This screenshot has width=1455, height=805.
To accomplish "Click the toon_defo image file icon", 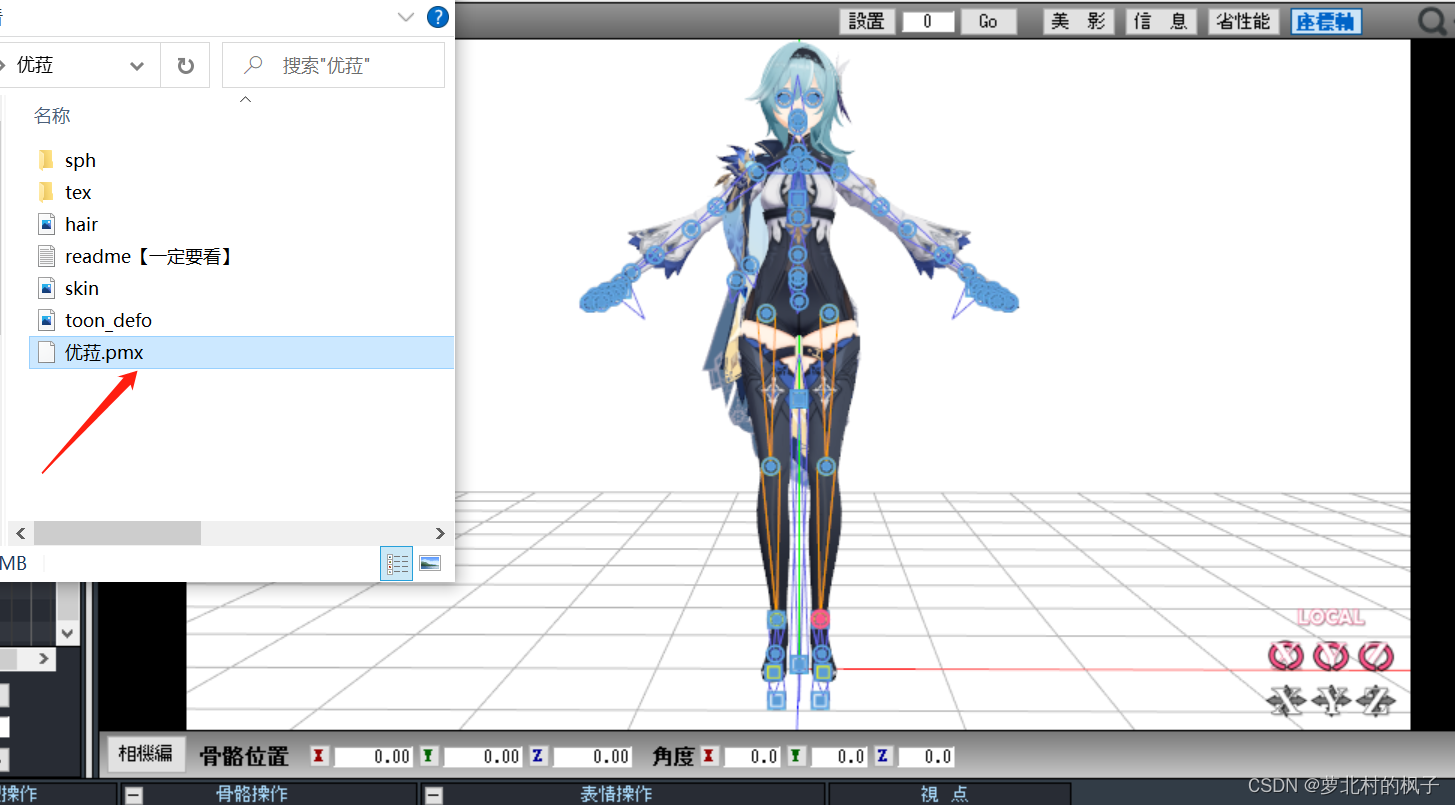I will 46,320.
